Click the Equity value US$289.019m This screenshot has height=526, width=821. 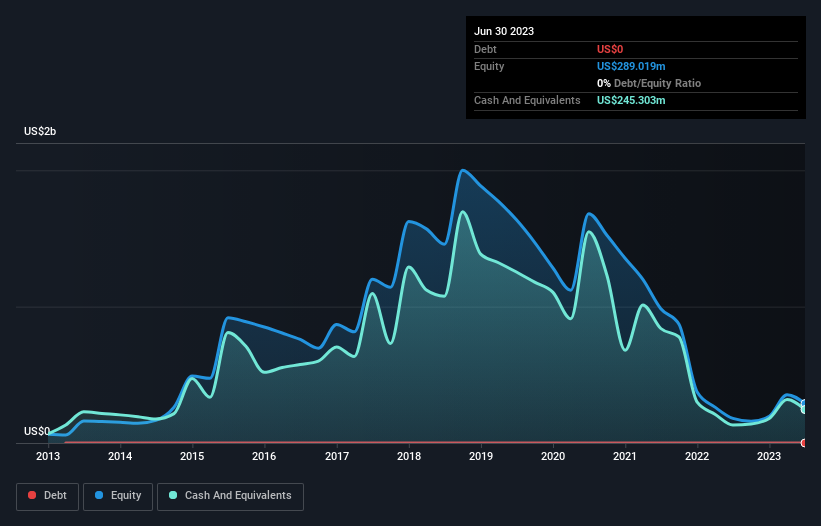[x=631, y=66]
